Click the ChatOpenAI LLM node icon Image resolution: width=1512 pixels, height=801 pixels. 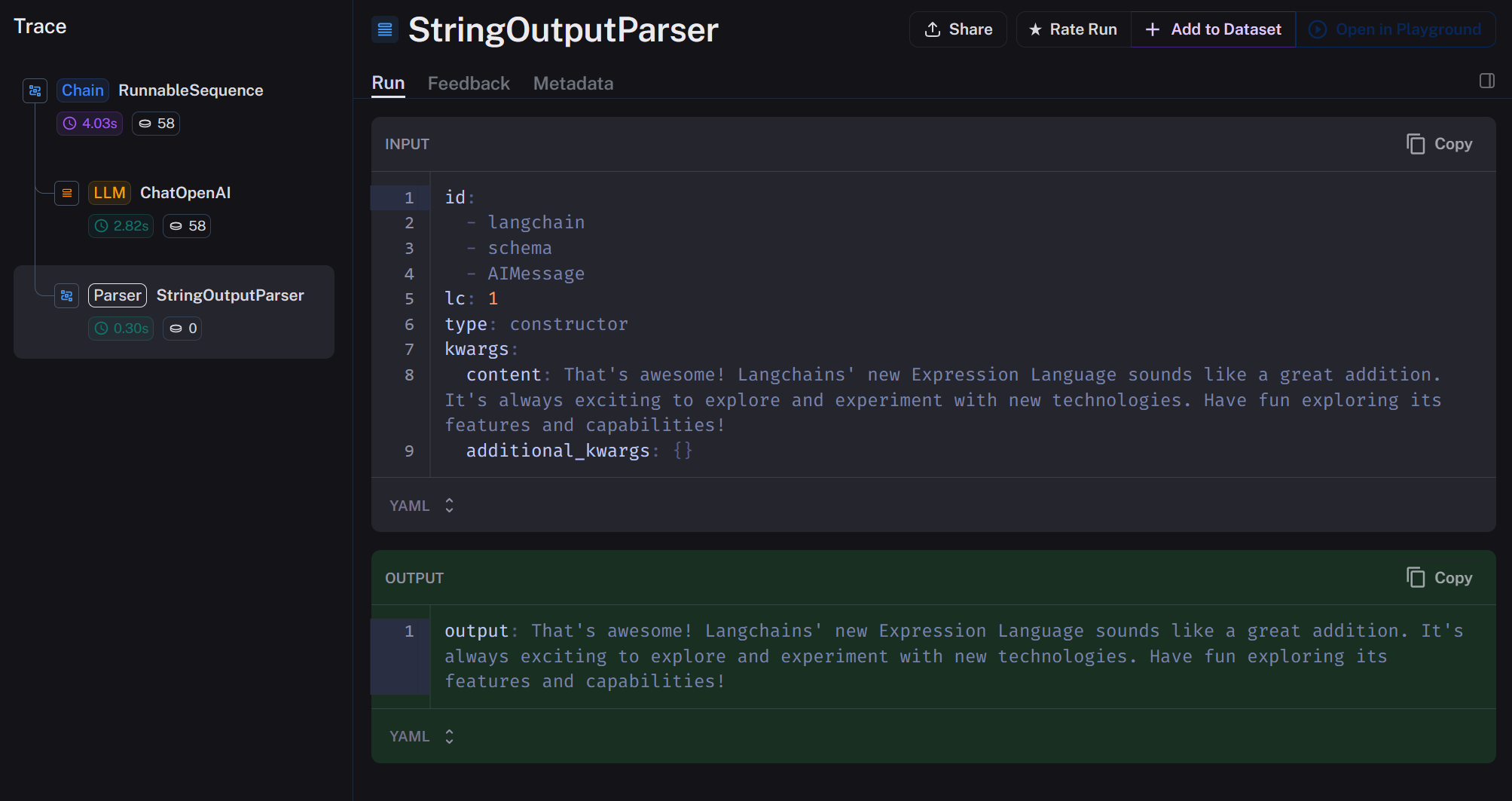[67, 193]
